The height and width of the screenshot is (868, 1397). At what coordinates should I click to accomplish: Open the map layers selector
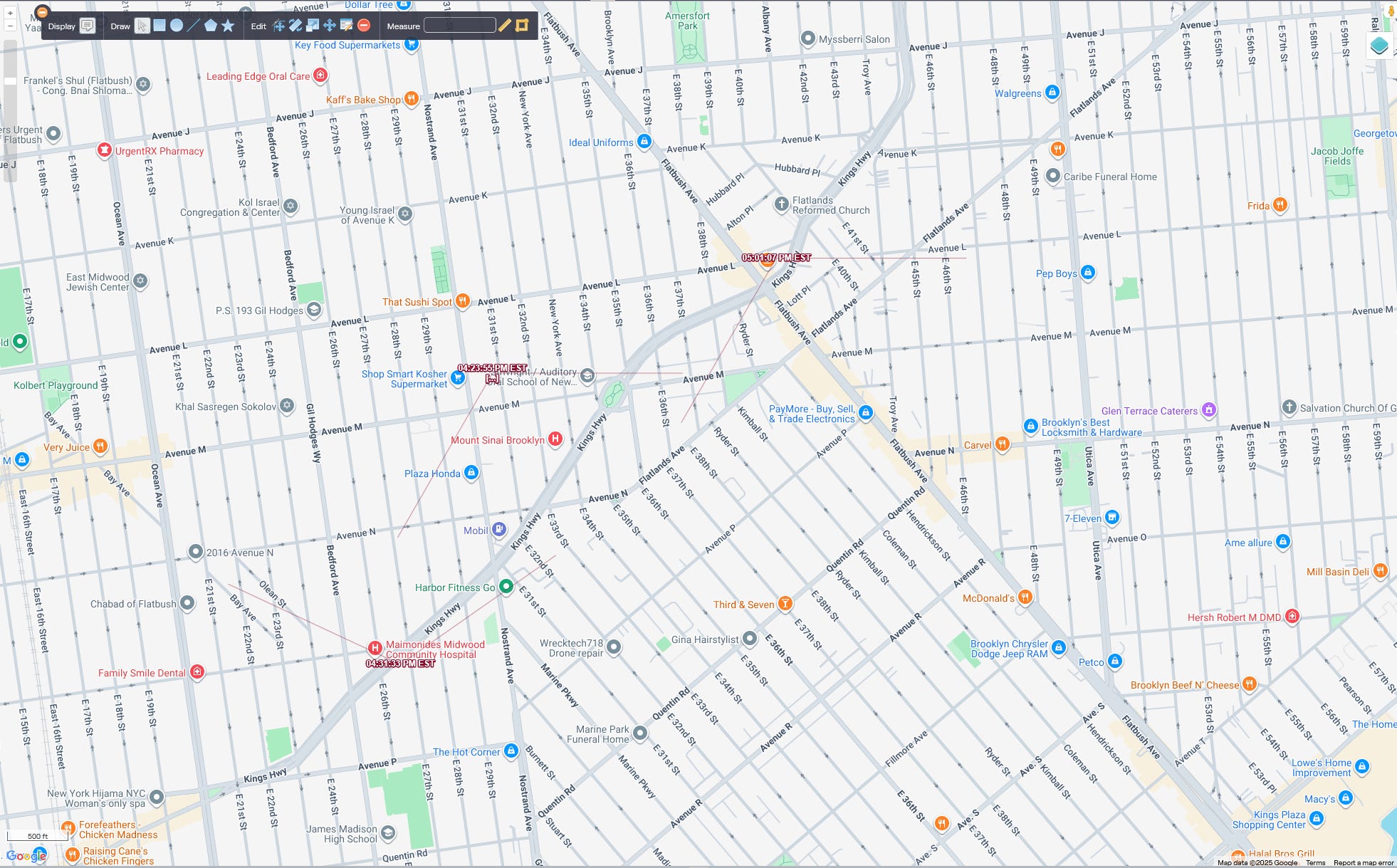(x=1379, y=46)
